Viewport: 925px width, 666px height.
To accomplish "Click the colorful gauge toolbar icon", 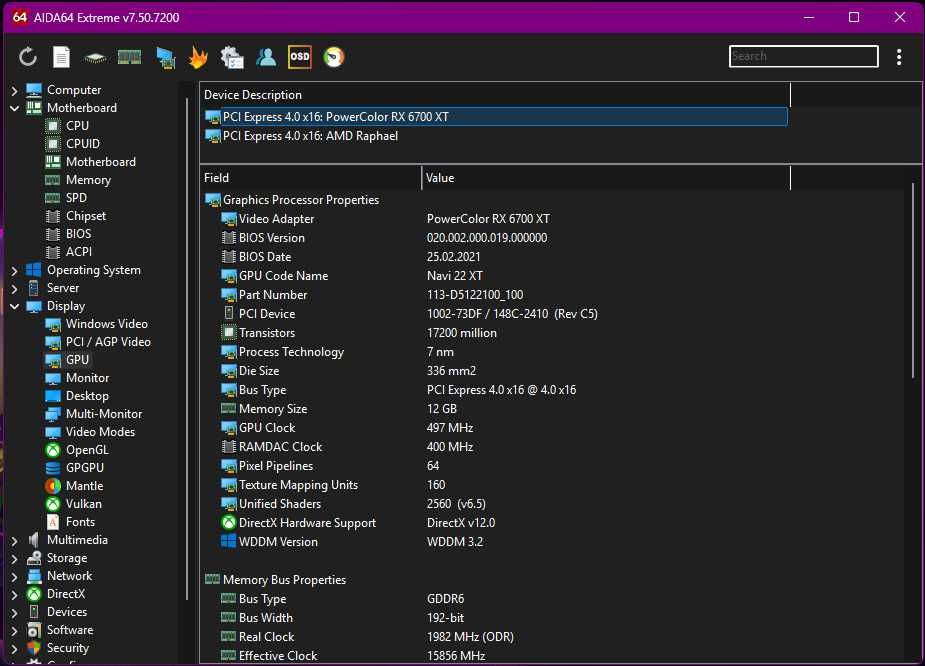I will 334,57.
